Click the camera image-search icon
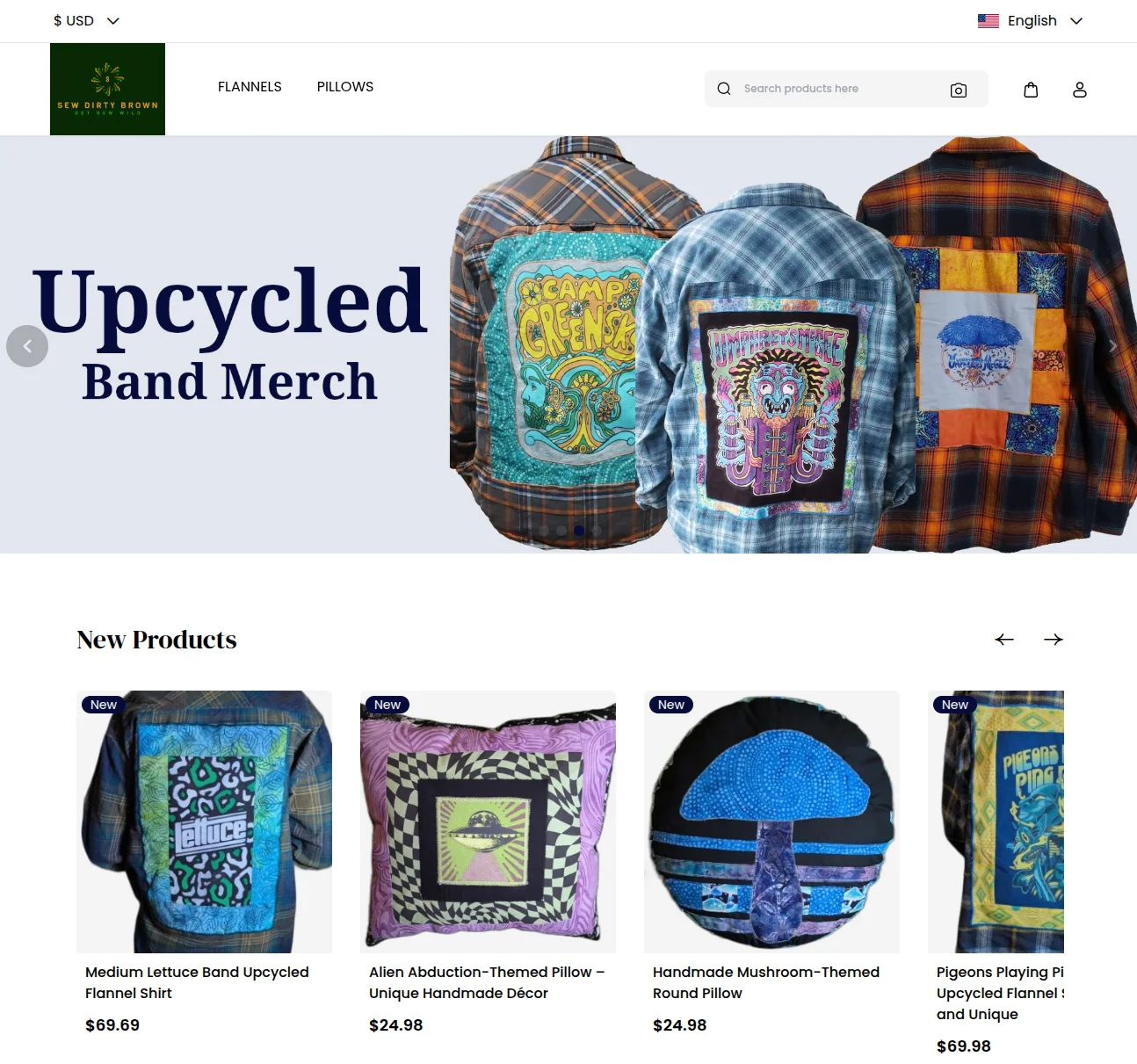The height and width of the screenshot is (1064, 1137). [958, 90]
